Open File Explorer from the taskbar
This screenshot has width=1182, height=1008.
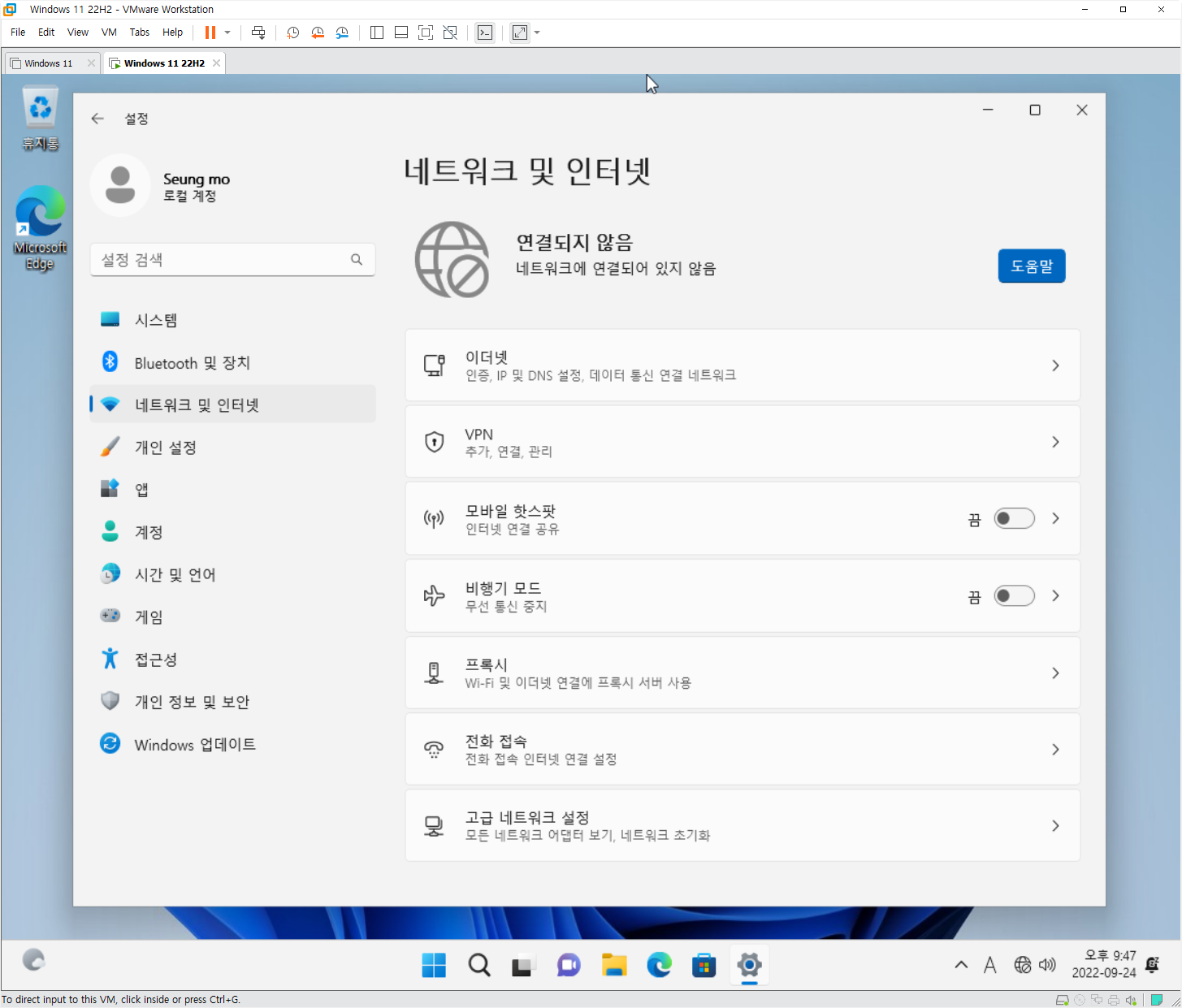tap(614, 965)
